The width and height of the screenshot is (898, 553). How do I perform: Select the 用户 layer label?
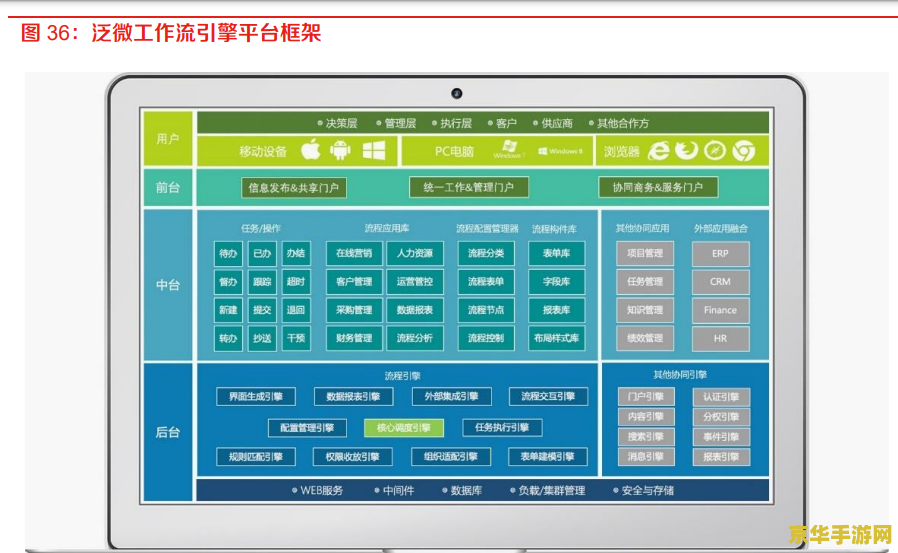click(x=168, y=139)
